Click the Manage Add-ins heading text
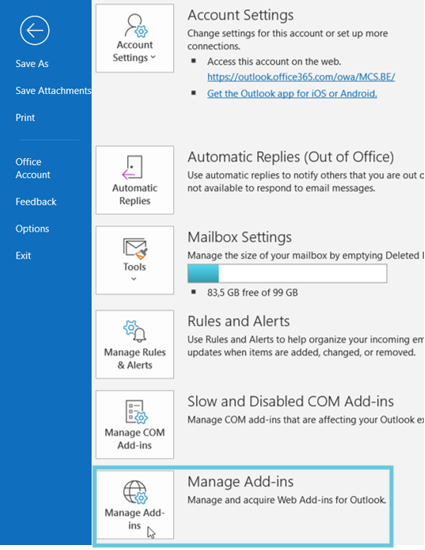This screenshot has height=550, width=425. (x=241, y=482)
